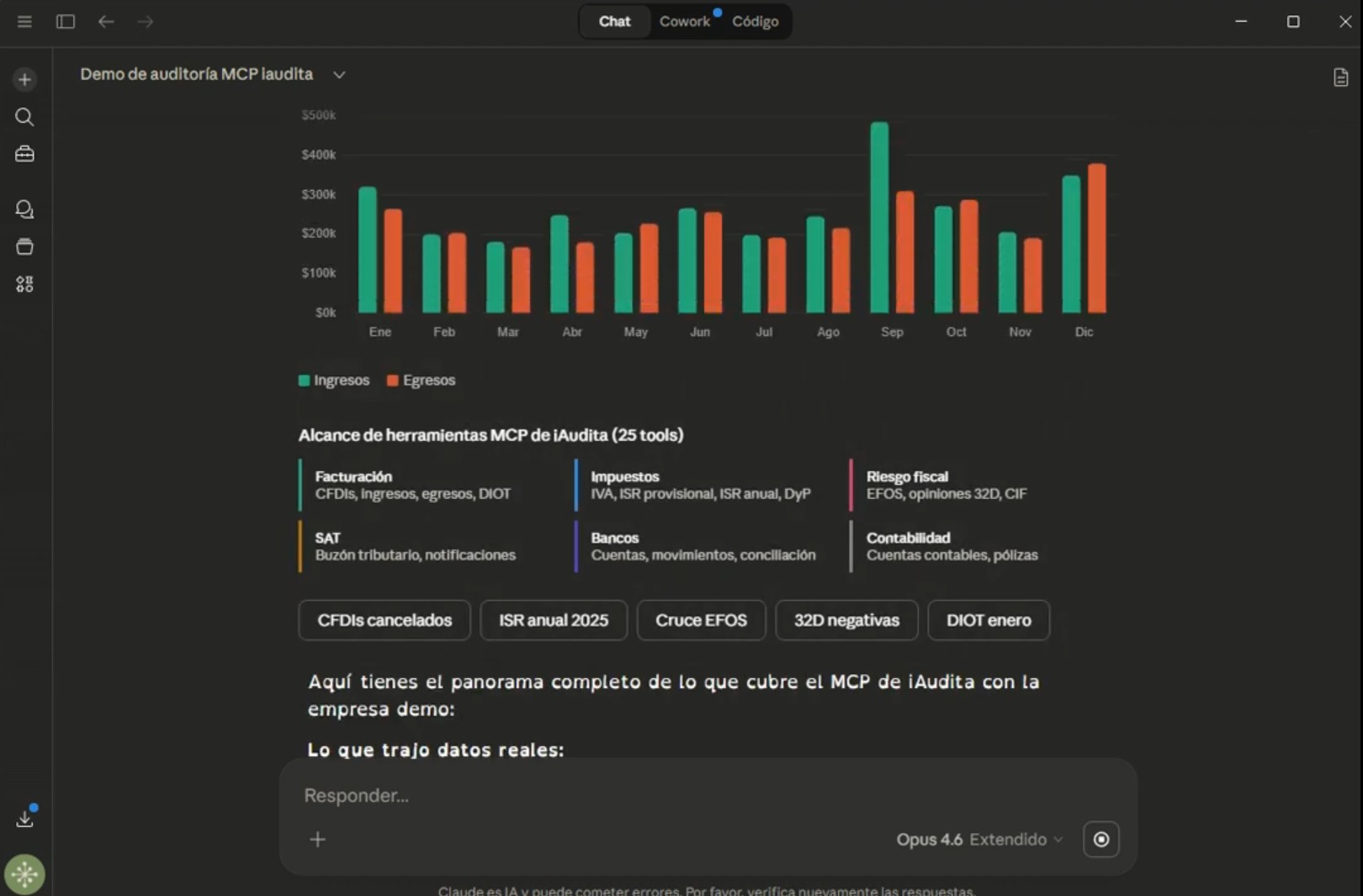Switch to the Cowork tab
The image size is (1363, 896).
(685, 22)
